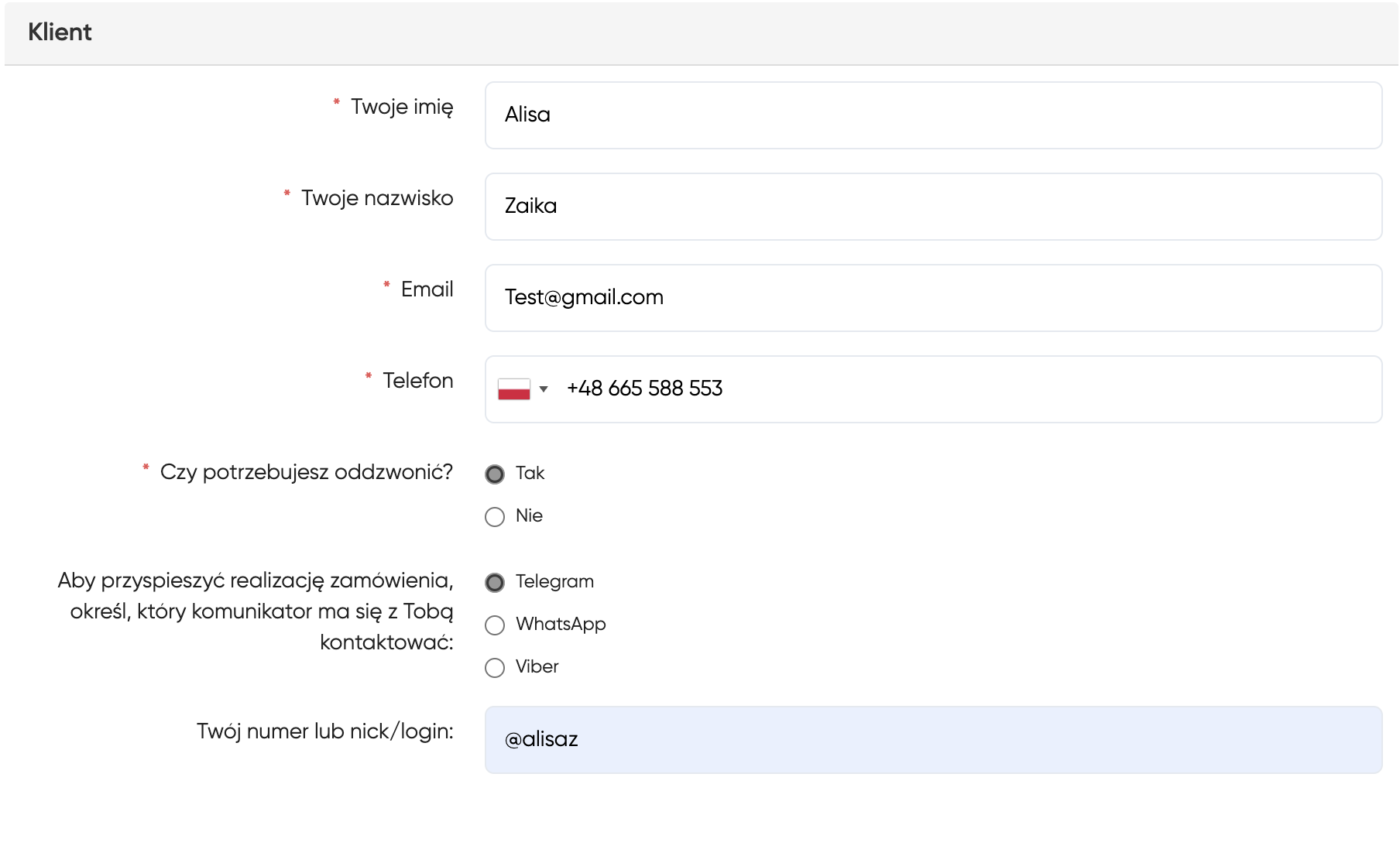Image resolution: width=1400 pixels, height=856 pixels.
Task: Click the phone number +48 665 588 553
Action: click(x=644, y=389)
